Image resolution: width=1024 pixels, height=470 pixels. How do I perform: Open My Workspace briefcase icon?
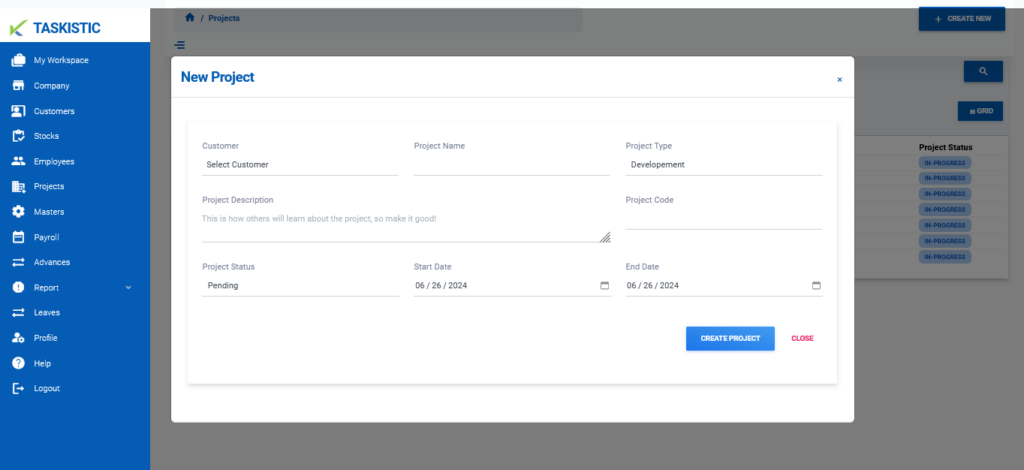coord(18,60)
